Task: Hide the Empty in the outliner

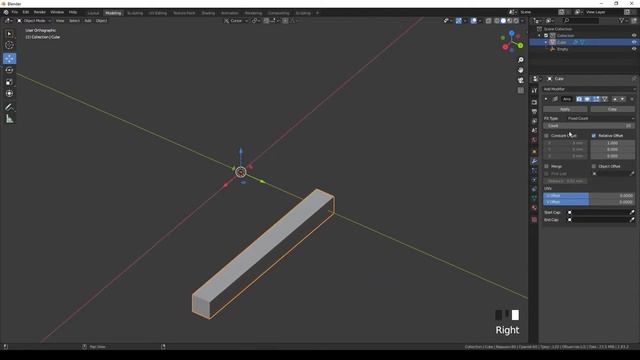Action: [634, 49]
